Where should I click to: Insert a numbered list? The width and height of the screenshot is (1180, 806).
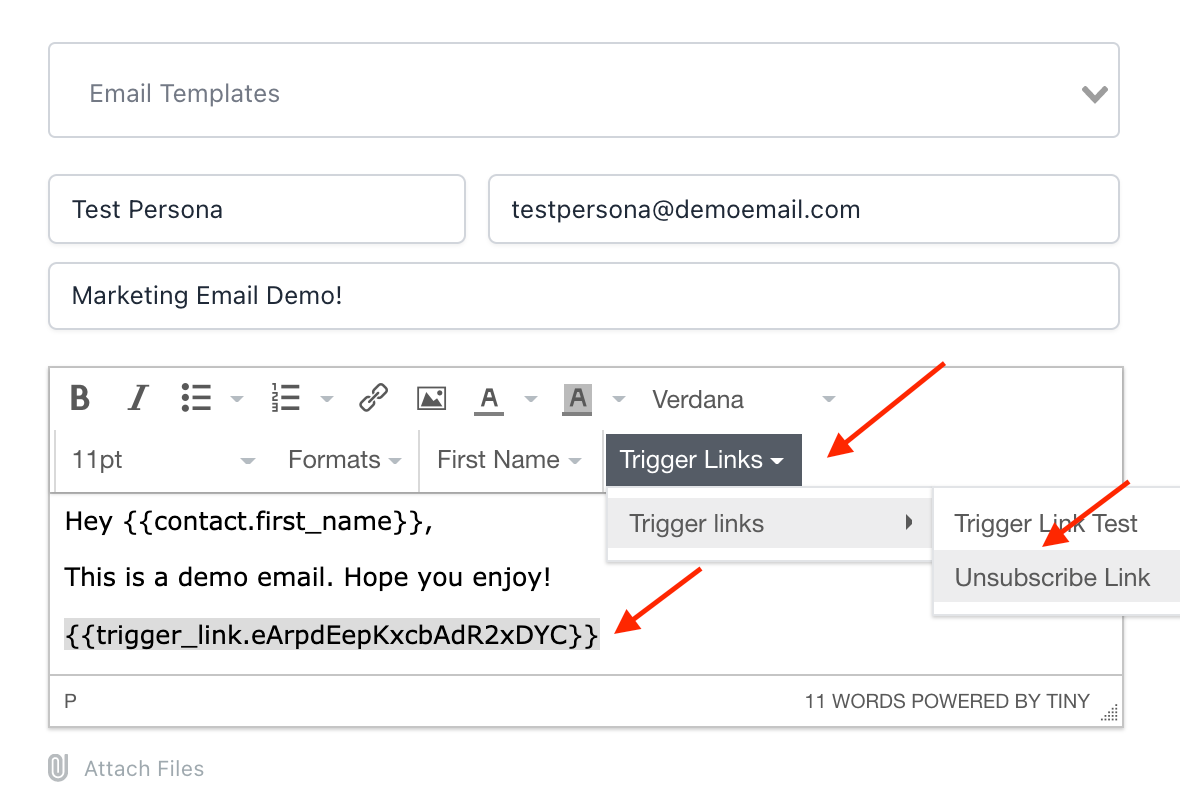tap(286, 399)
